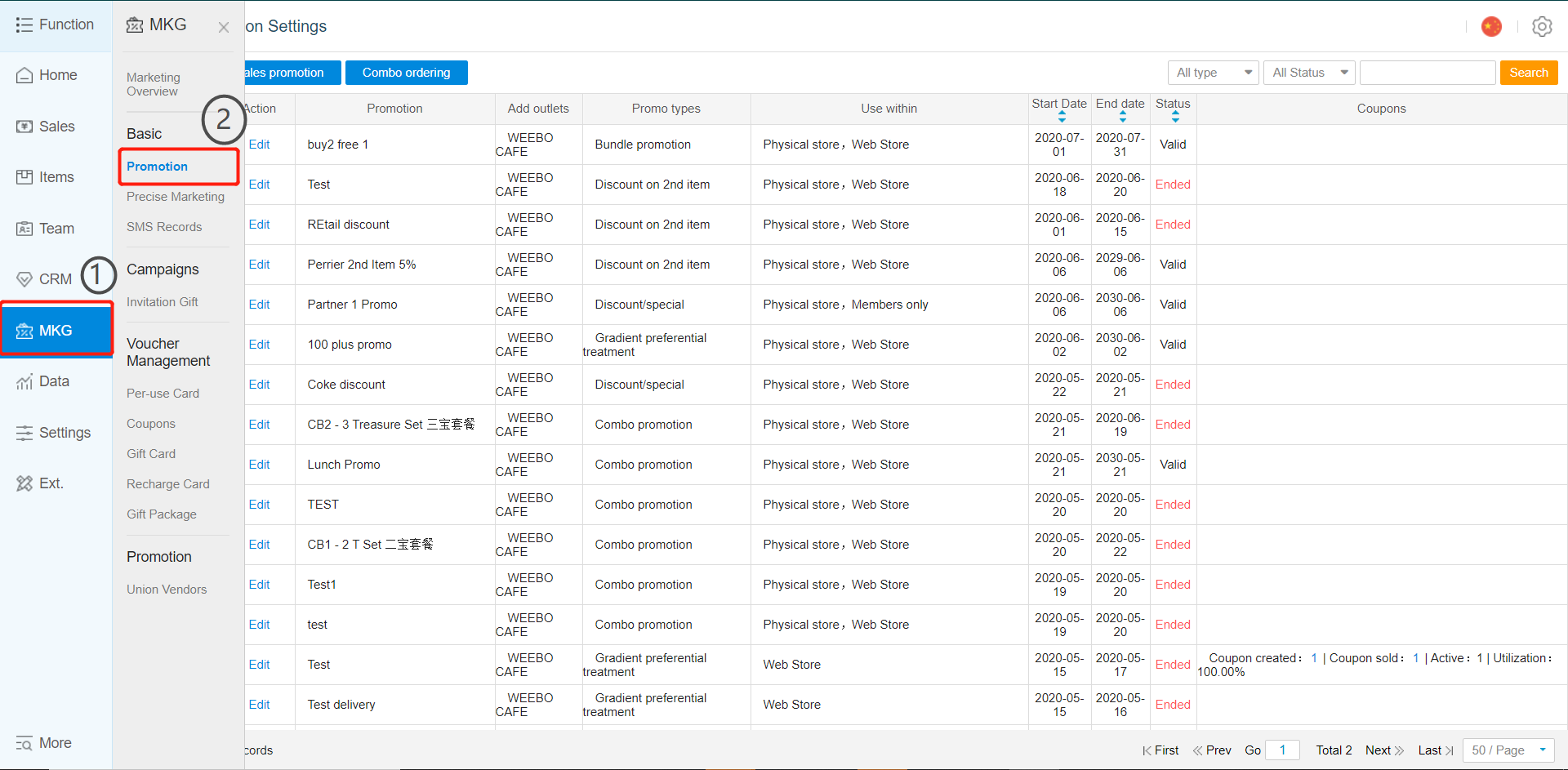Image resolution: width=1568 pixels, height=770 pixels.
Task: Edit the Coke discount promotion
Action: click(259, 385)
